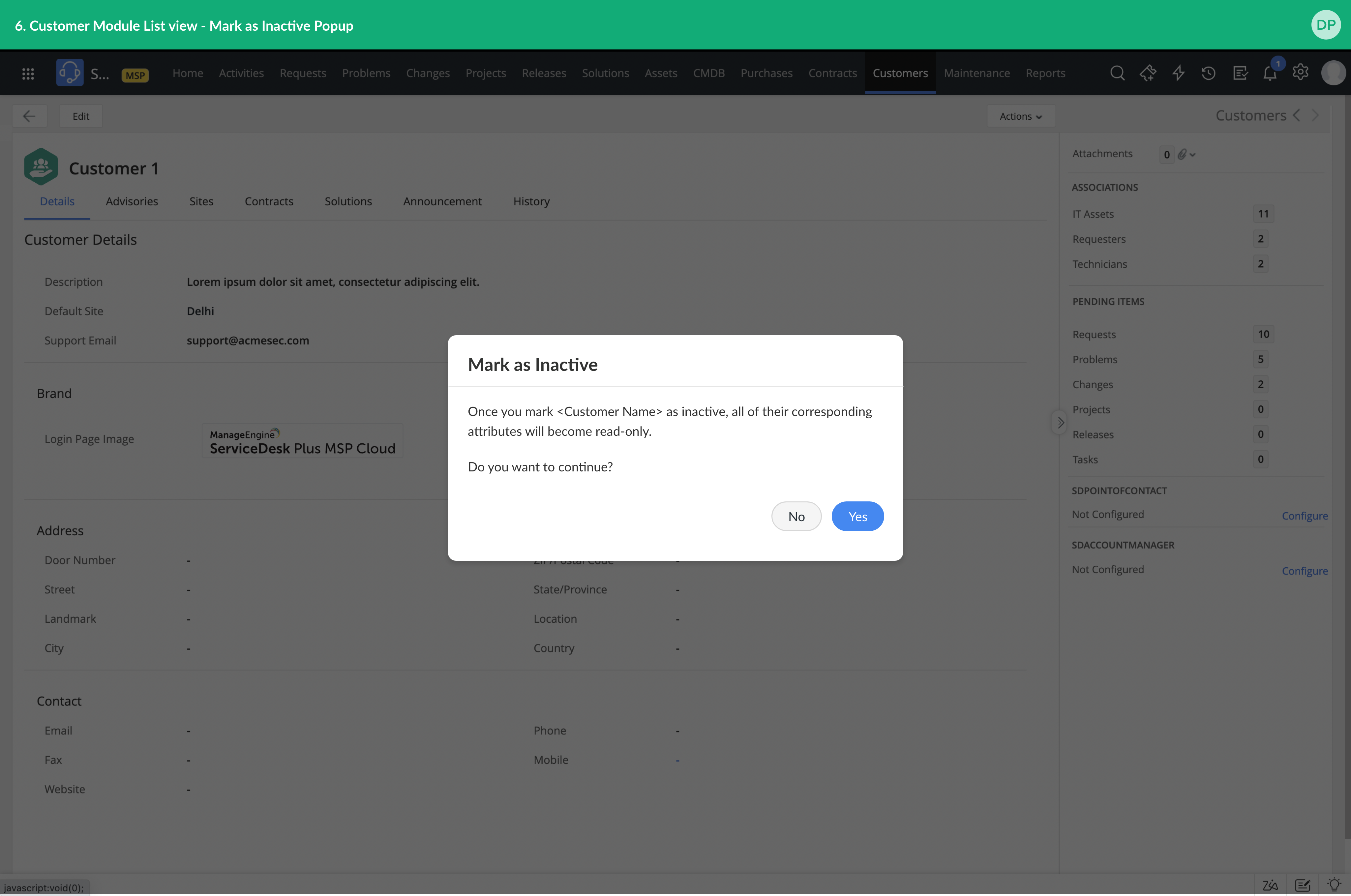1351x896 pixels.
Task: Switch to the Advisories tab
Action: coord(132,201)
